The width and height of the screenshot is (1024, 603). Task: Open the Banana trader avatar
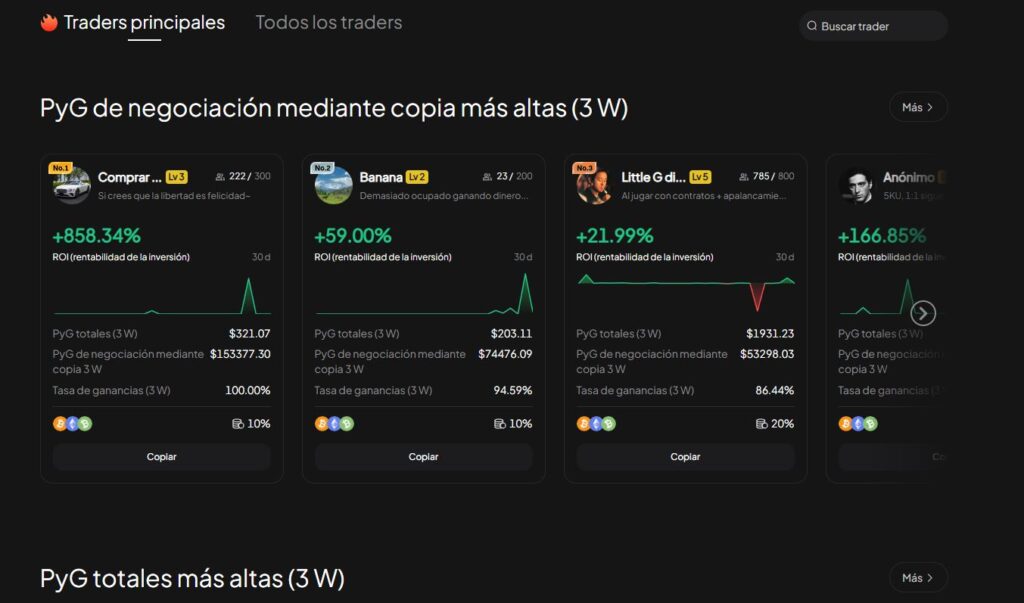(334, 185)
